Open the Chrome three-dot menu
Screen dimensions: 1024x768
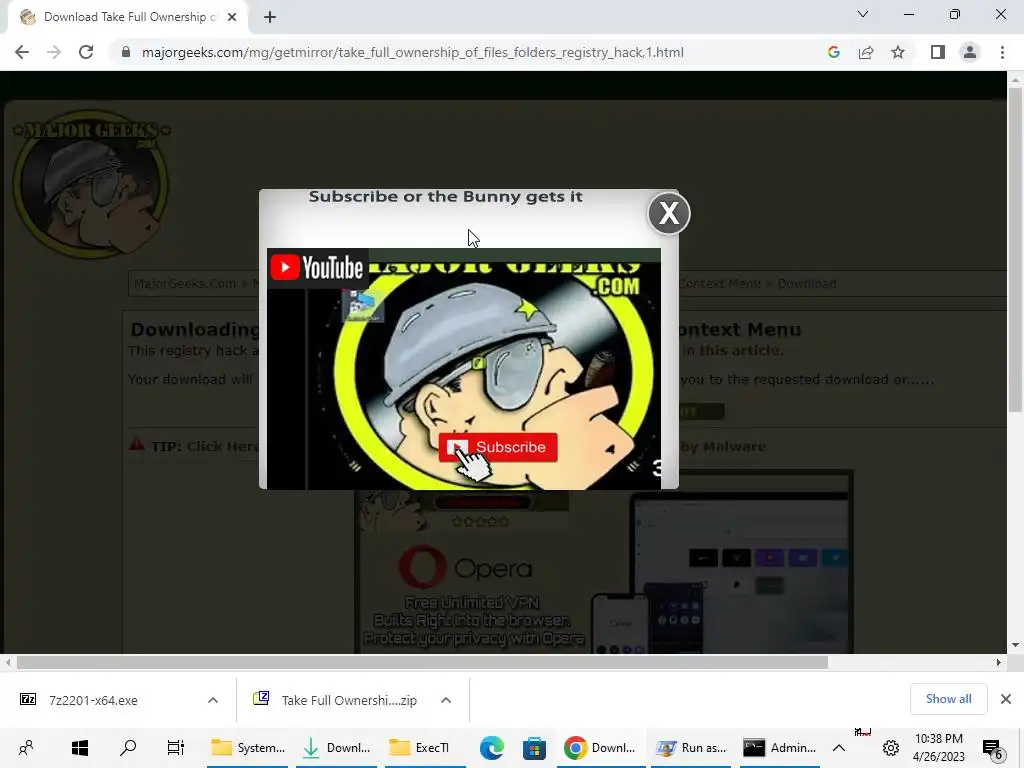click(x=1002, y=52)
